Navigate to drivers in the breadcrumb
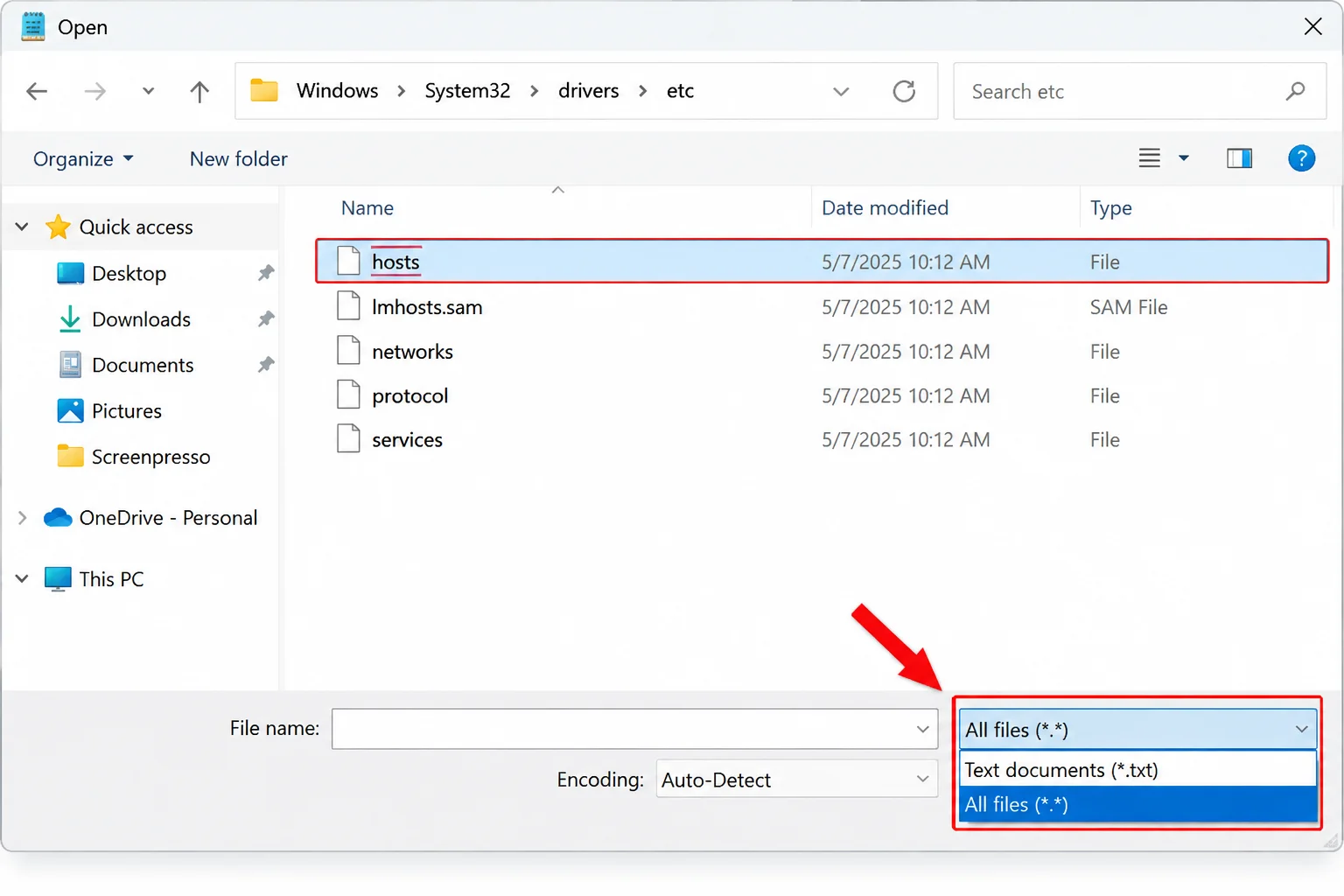Viewport: 1344px width, 896px height. pyautogui.click(x=589, y=91)
